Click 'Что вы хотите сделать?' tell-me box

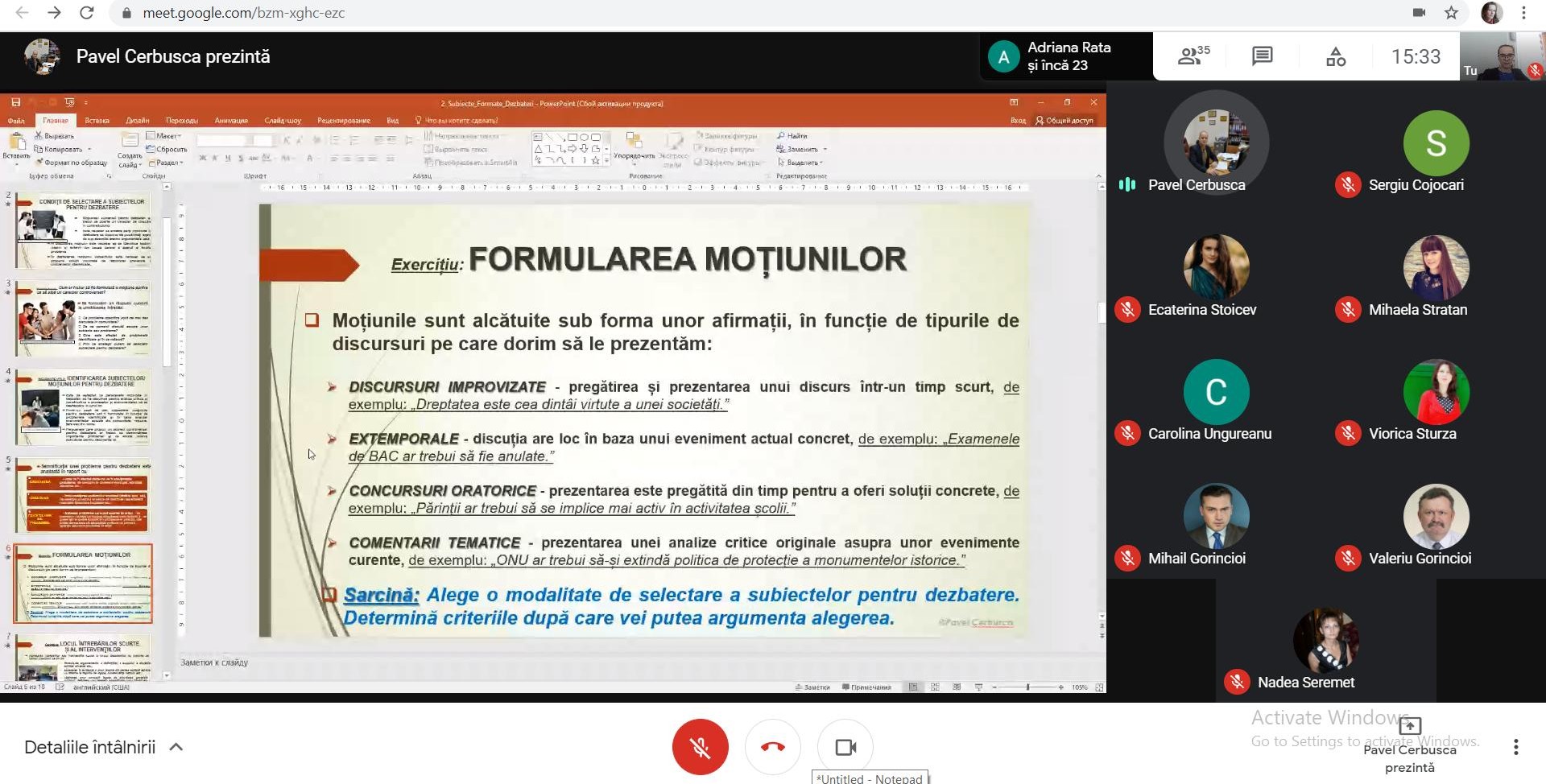click(x=457, y=121)
